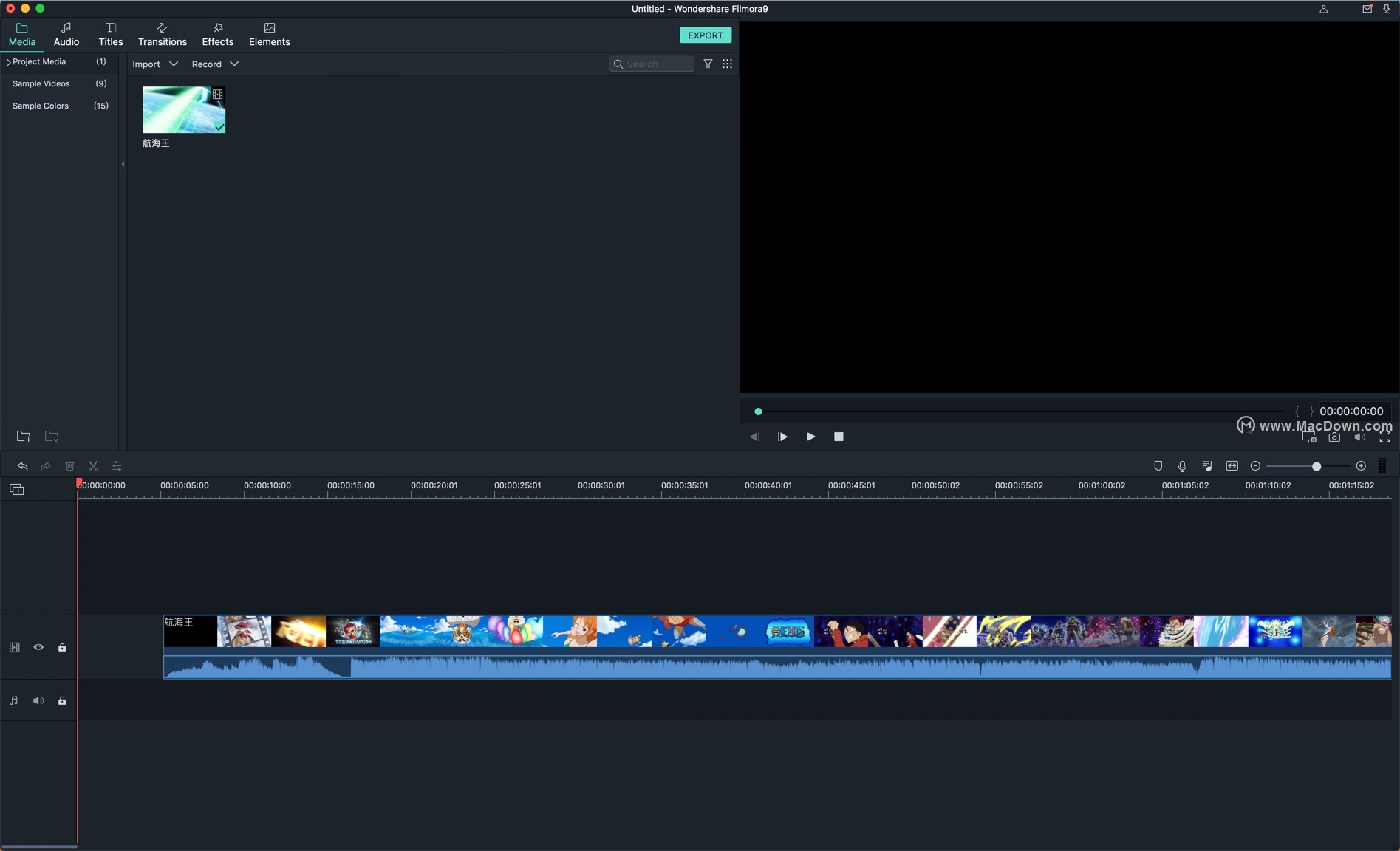This screenshot has width=1400, height=851.
Task: Click the delete trash icon
Action: coord(69,466)
